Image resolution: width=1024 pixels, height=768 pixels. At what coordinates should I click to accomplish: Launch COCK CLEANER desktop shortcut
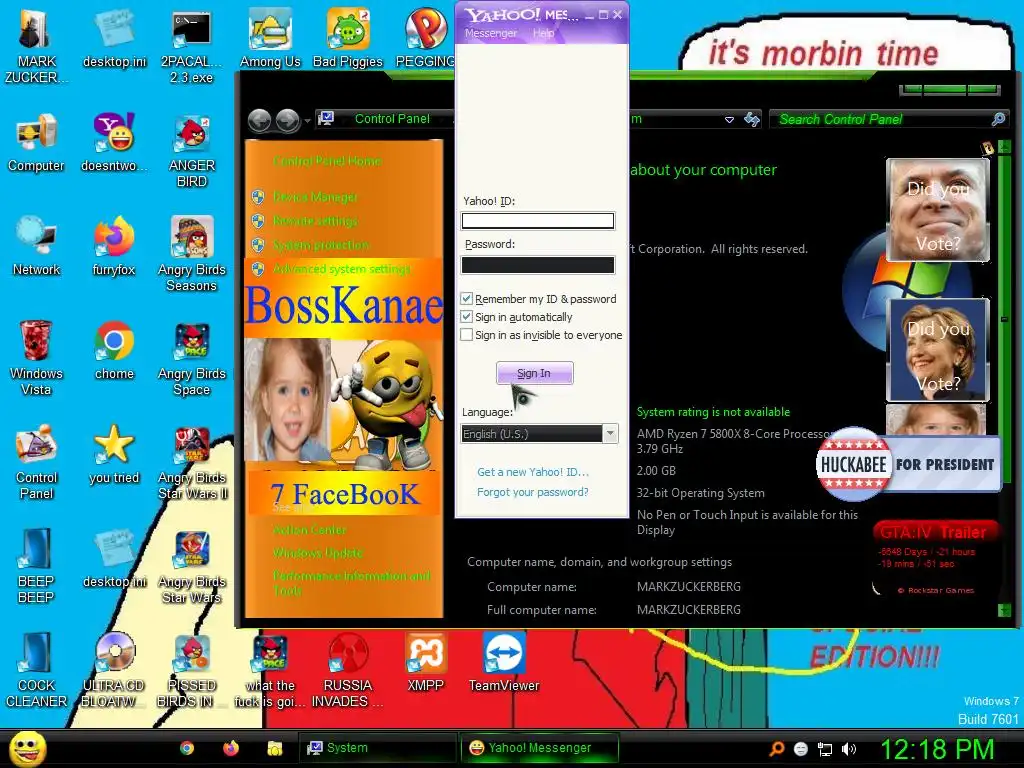36,669
